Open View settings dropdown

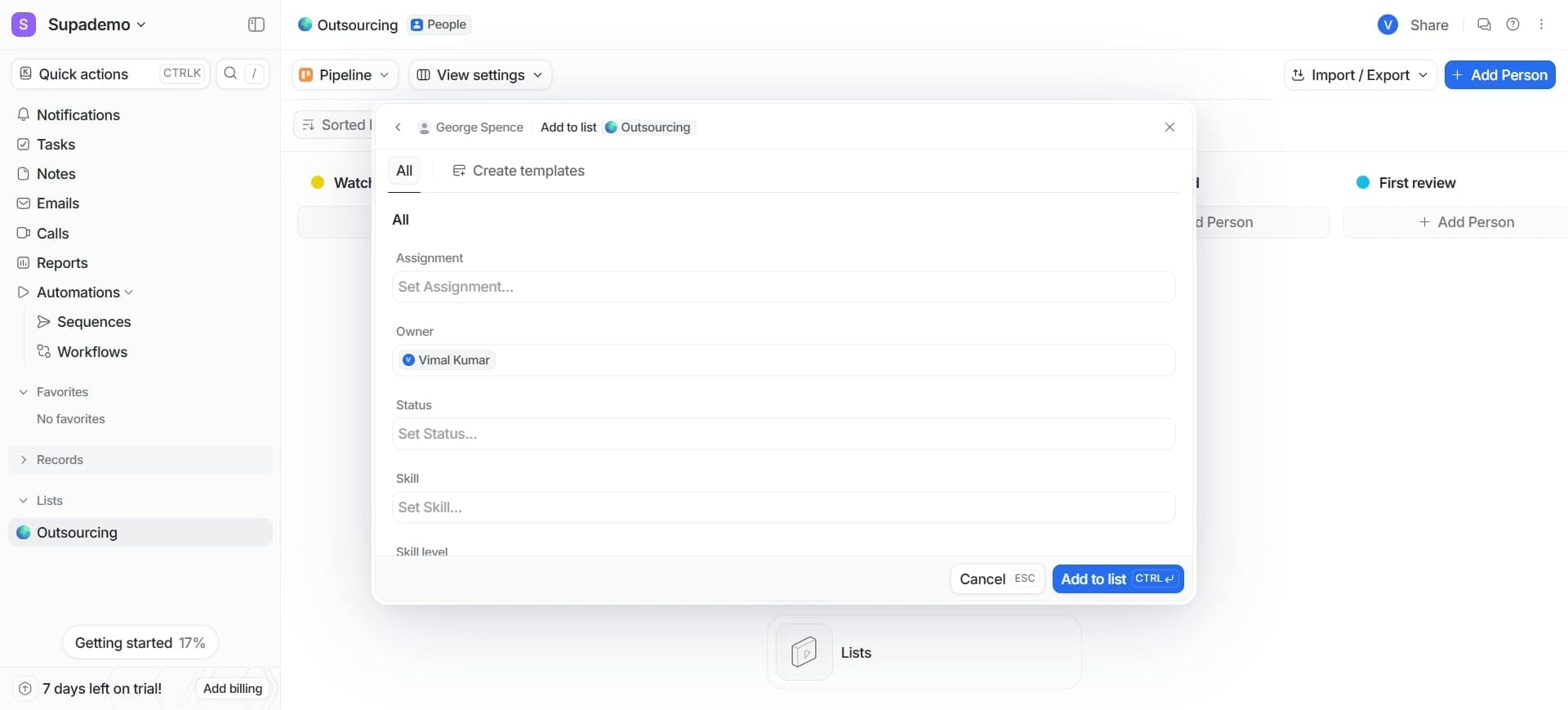tap(479, 74)
